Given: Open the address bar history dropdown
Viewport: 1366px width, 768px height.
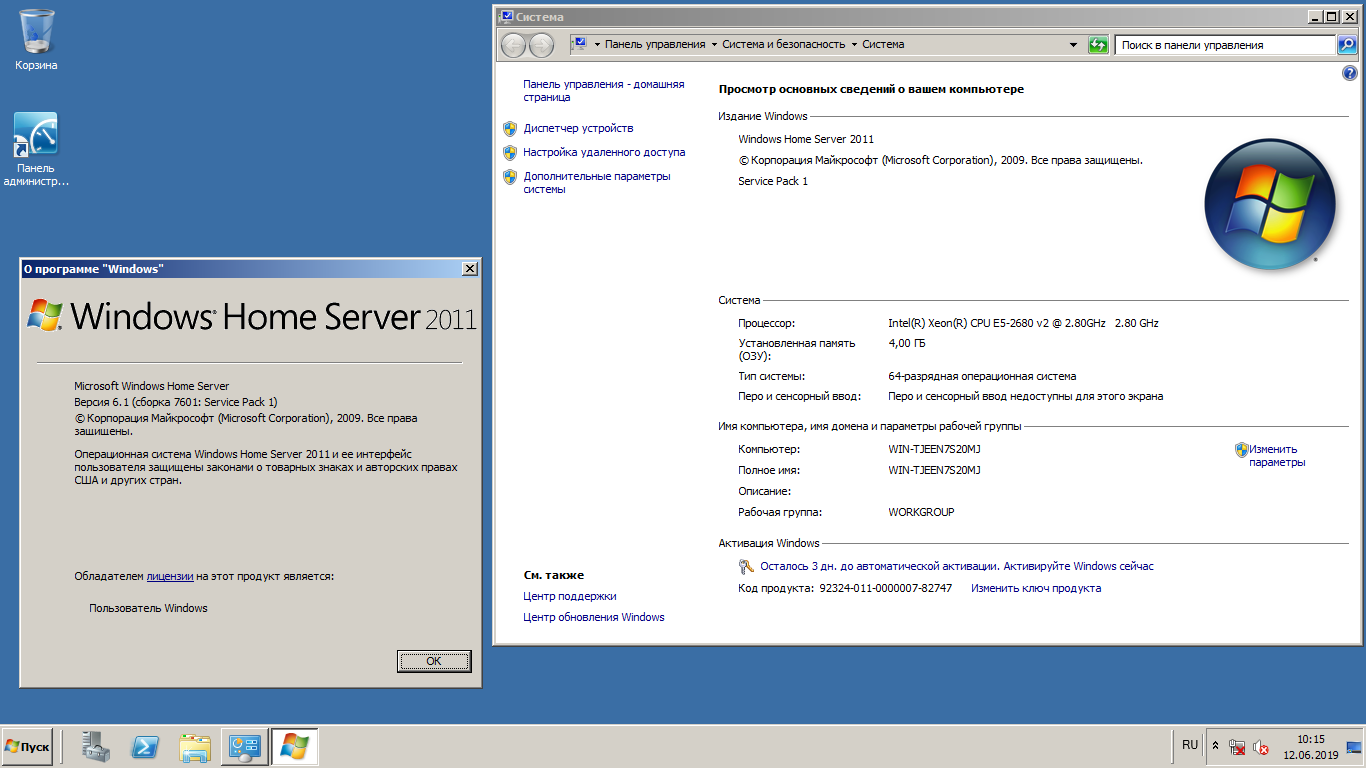Looking at the screenshot, I should click(x=1073, y=45).
